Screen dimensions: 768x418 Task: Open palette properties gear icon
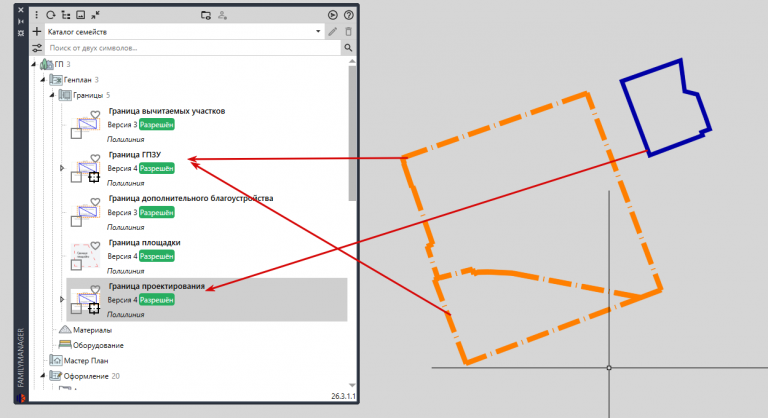pos(21,33)
